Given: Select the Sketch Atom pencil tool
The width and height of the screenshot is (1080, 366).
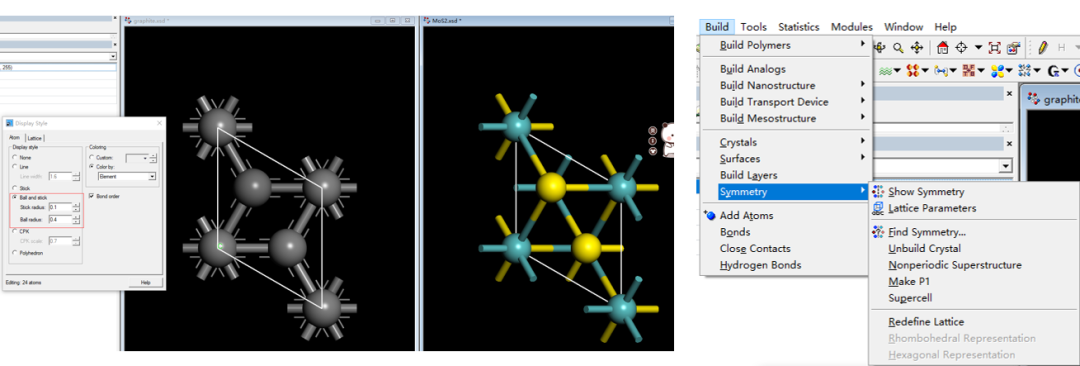Looking at the screenshot, I should pyautogui.click(x=1043, y=48).
